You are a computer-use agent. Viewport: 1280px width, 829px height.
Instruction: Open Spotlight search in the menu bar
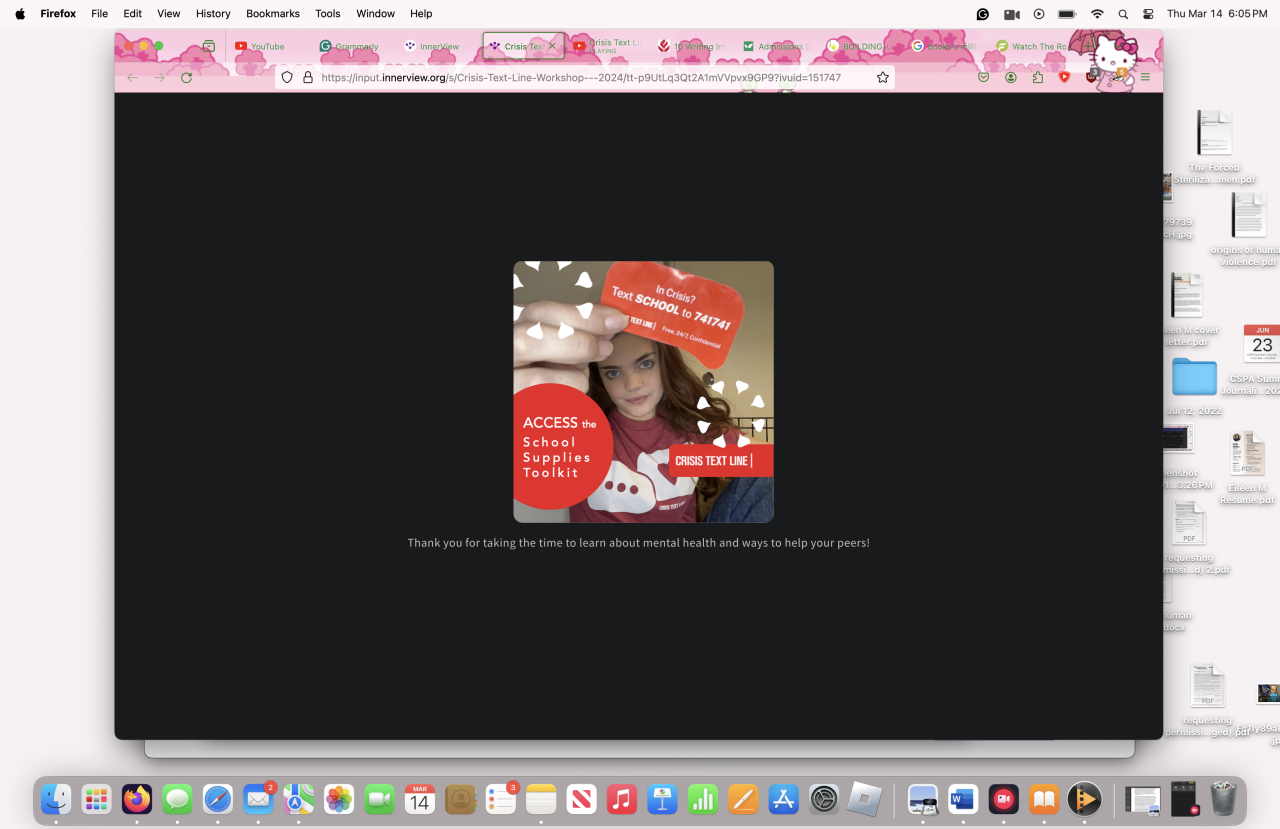coord(1123,14)
